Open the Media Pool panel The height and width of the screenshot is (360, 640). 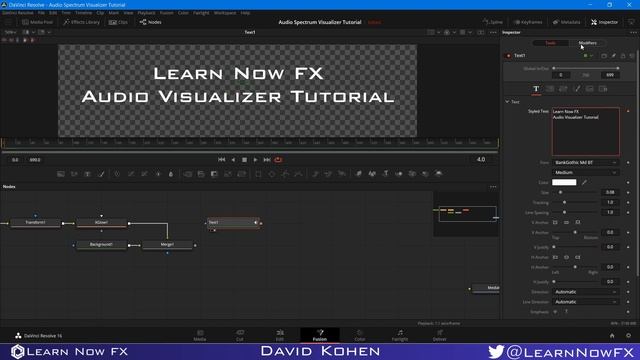[38, 22]
